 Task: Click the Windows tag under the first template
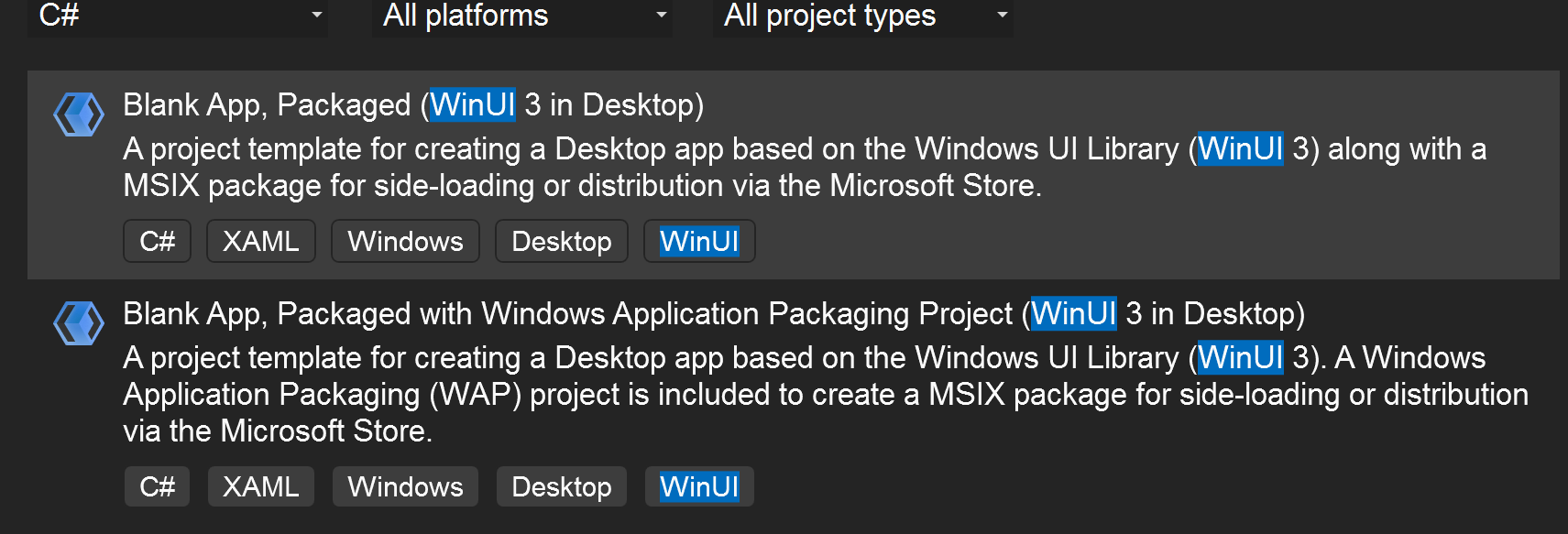pos(405,241)
